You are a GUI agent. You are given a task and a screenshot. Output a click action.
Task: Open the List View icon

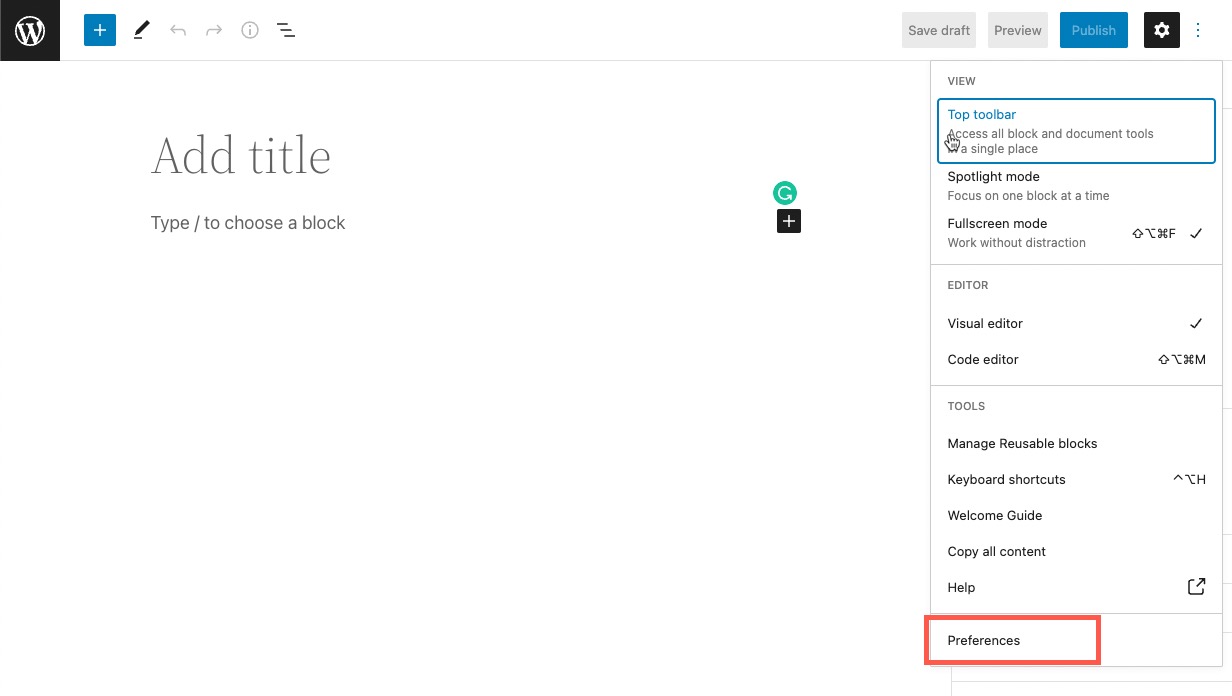pos(286,30)
